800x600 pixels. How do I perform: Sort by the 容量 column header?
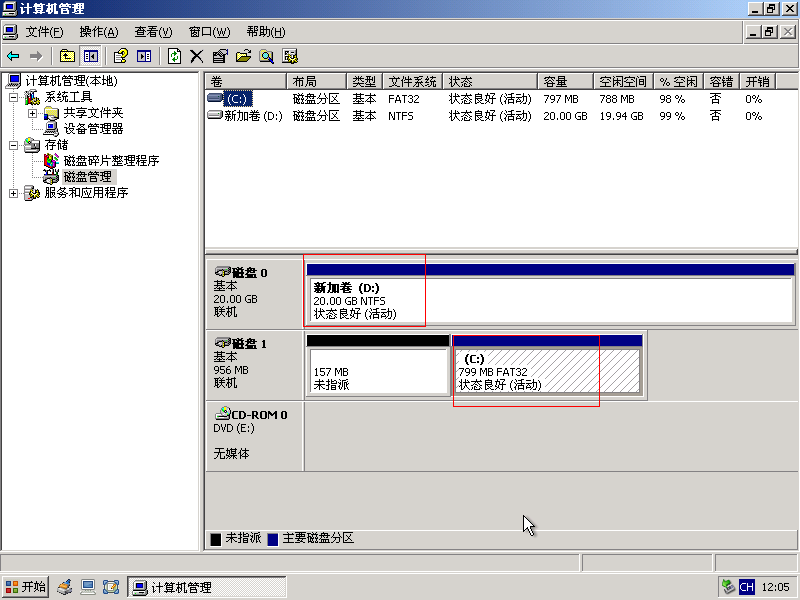coord(565,81)
